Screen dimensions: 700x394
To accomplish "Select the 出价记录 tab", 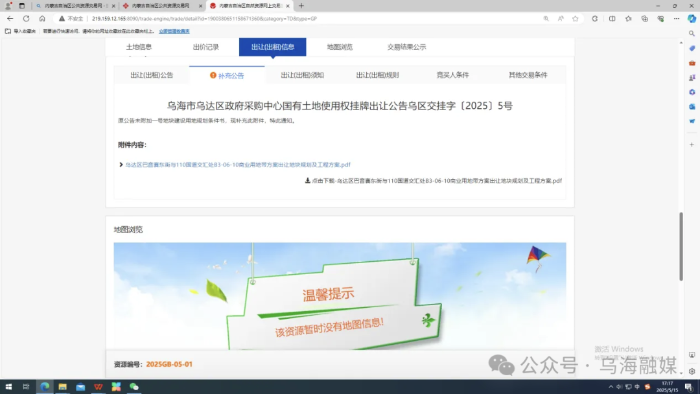I will coord(206,47).
